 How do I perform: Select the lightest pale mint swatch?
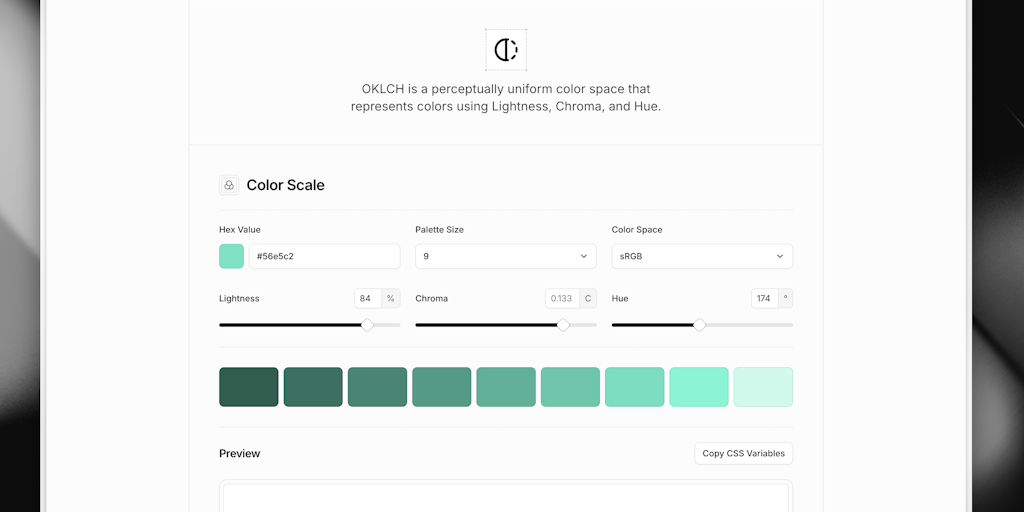tap(763, 387)
